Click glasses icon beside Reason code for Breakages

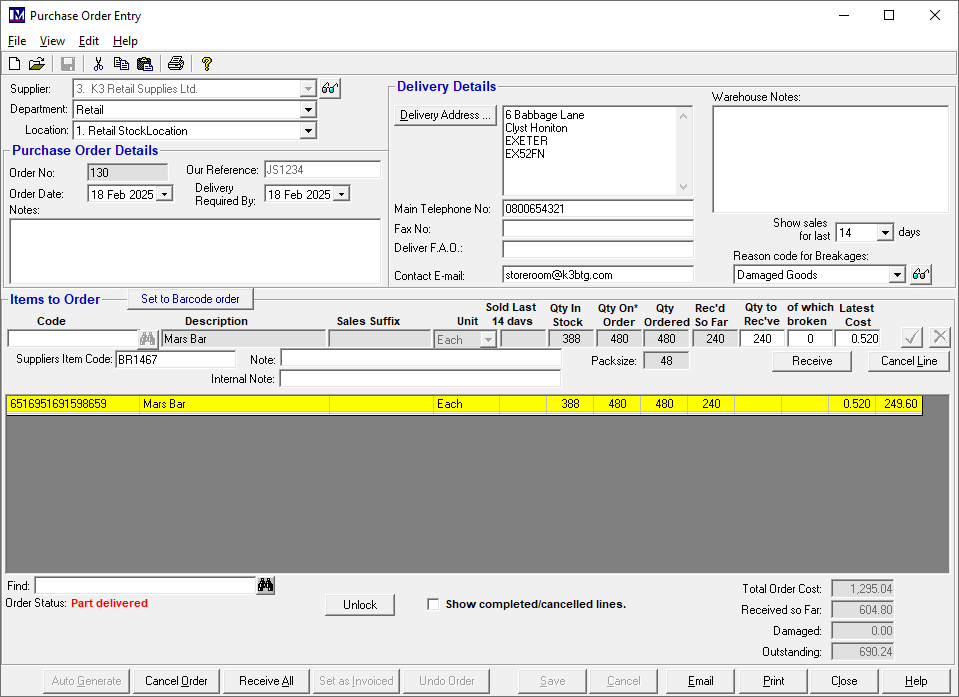921,275
